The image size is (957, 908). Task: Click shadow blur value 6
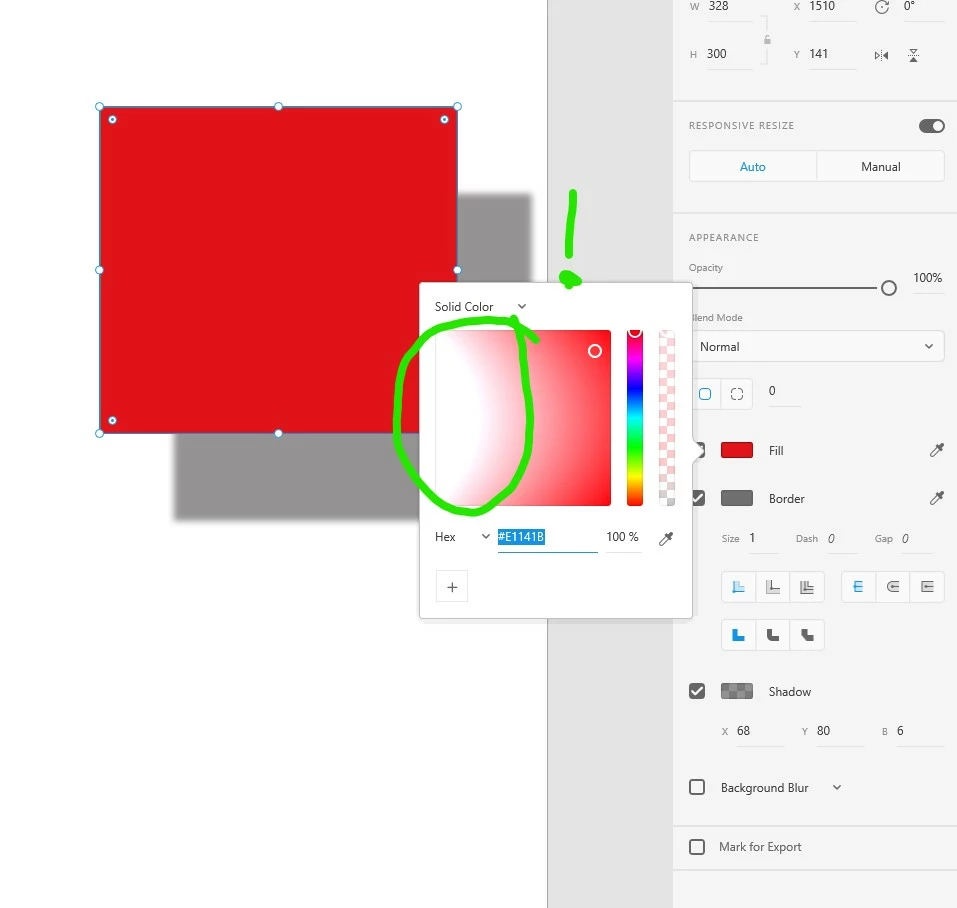pos(919,731)
